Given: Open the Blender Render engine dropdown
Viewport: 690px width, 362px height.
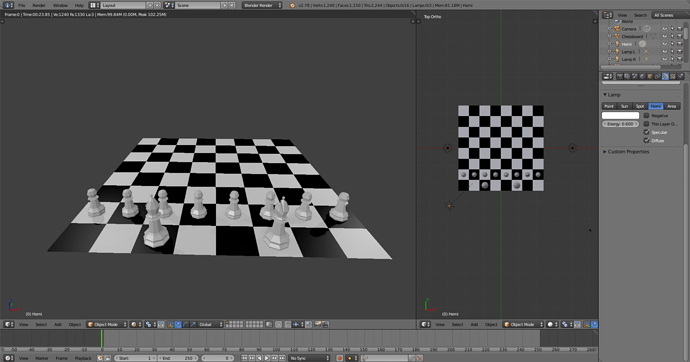Looking at the screenshot, I should pyautogui.click(x=262, y=5).
